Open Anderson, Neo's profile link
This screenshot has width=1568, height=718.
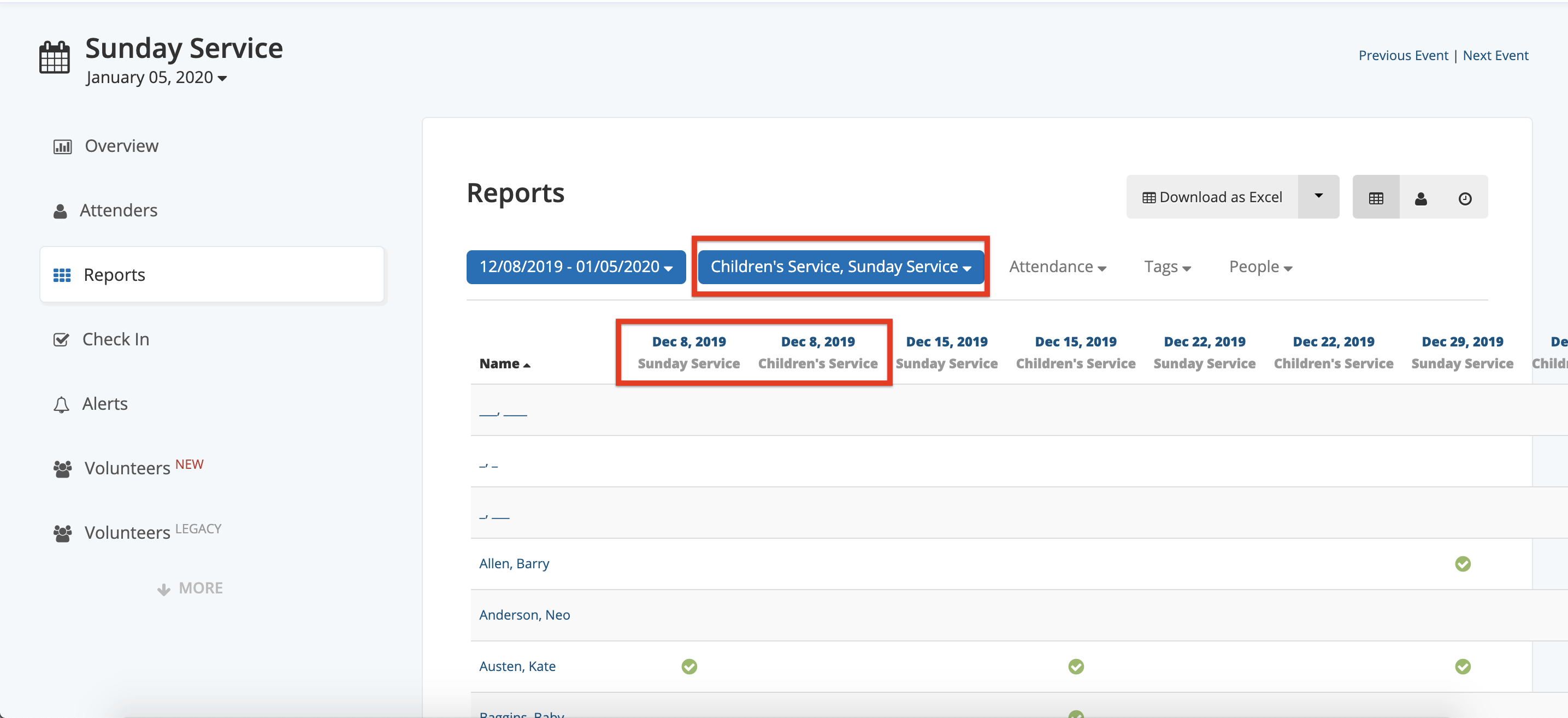[x=524, y=615]
